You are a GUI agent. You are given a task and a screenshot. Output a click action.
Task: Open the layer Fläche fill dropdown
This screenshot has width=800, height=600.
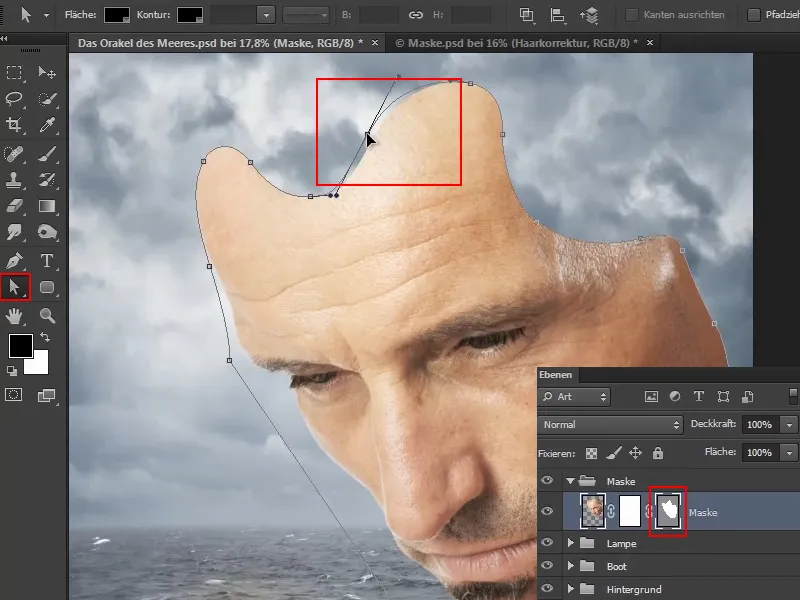[789, 453]
